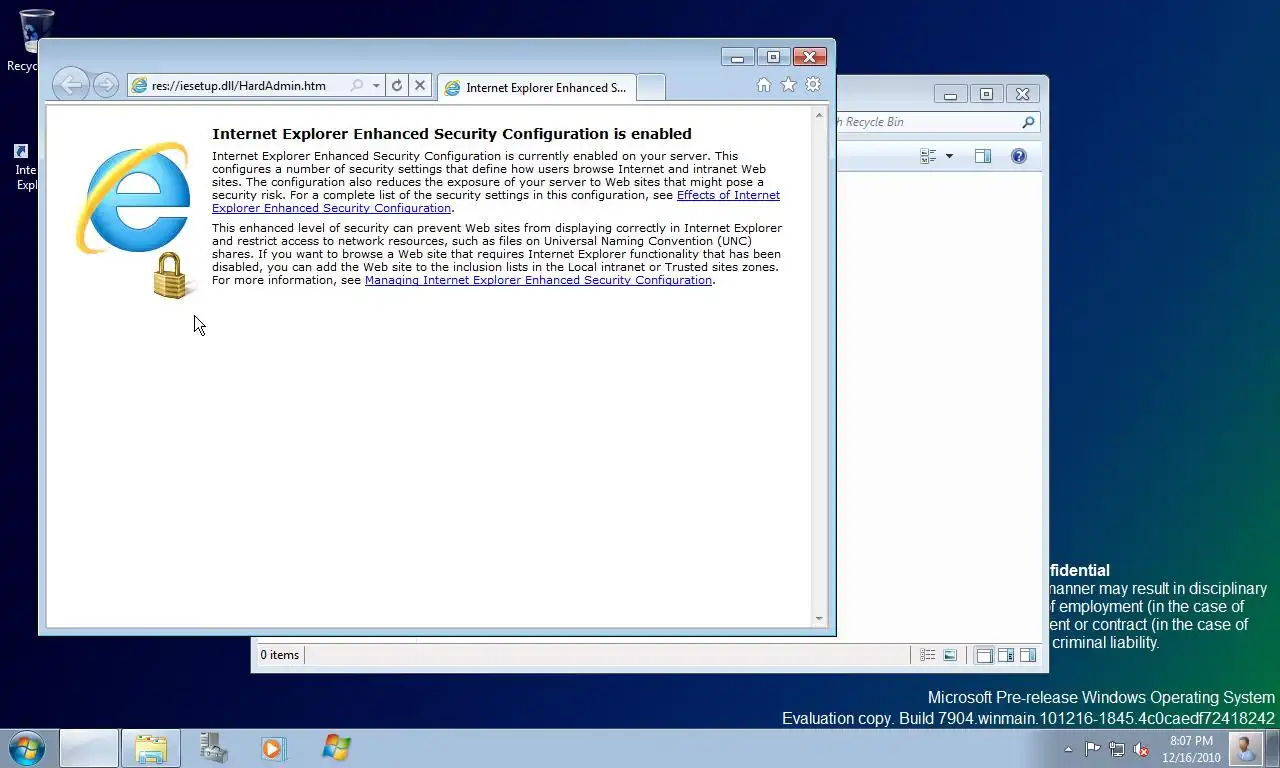
Task: Open Windows Media Player from the taskbar
Action: click(273, 748)
